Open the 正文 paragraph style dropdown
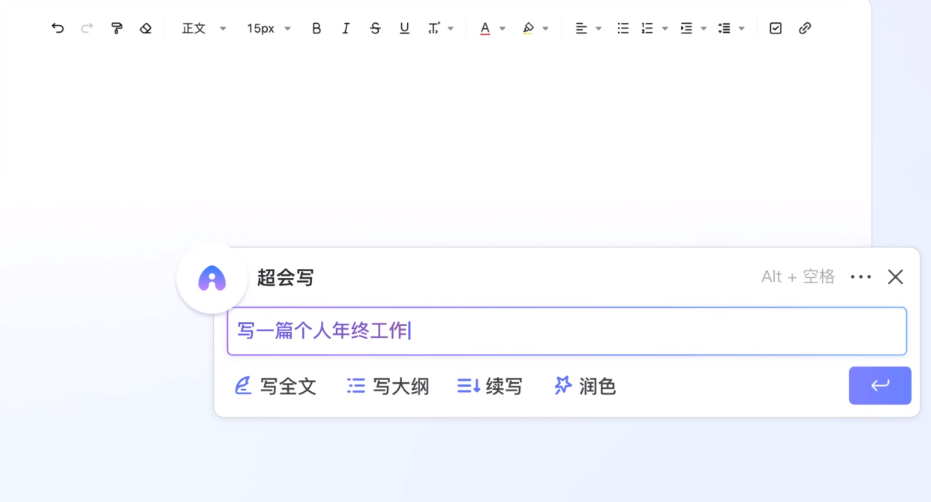Viewport: 931px width, 502px height. pyautogui.click(x=204, y=29)
